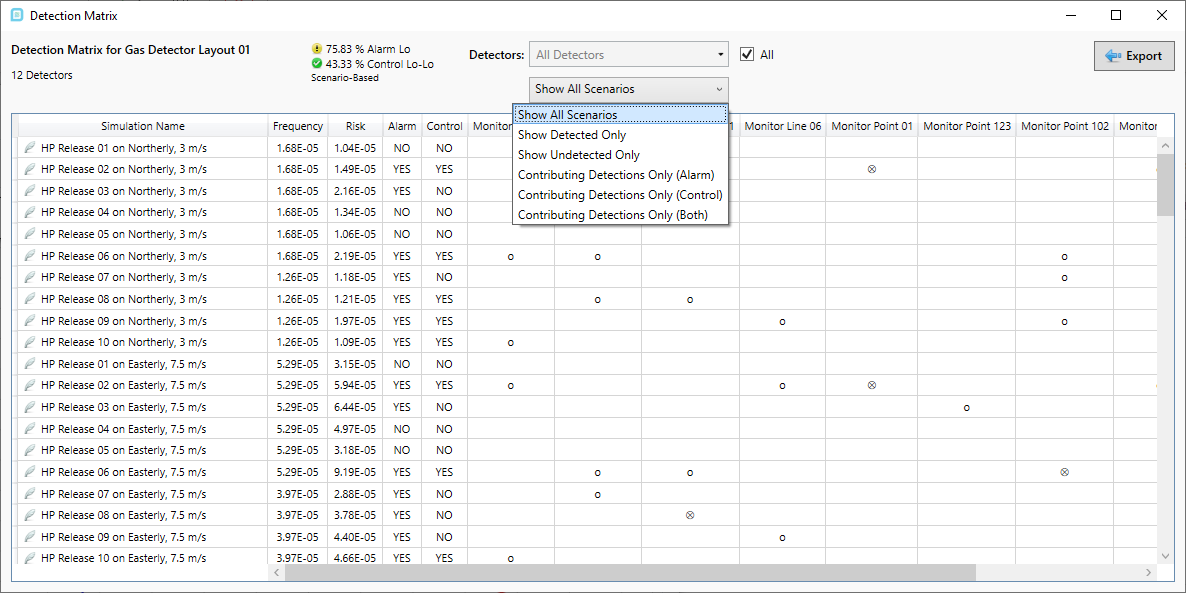The width and height of the screenshot is (1186, 593).
Task: Click pencil icon for HP Release 06 on Northerly
Action: pyautogui.click(x=30, y=256)
